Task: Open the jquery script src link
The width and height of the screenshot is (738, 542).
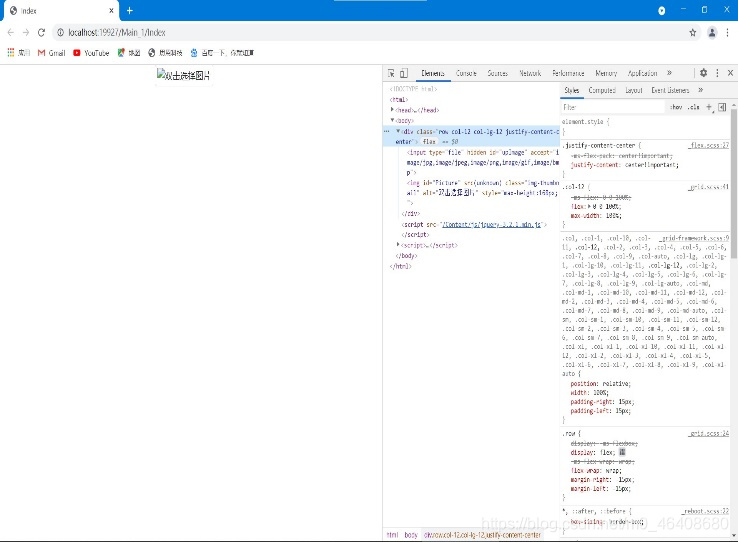Action: (491, 224)
